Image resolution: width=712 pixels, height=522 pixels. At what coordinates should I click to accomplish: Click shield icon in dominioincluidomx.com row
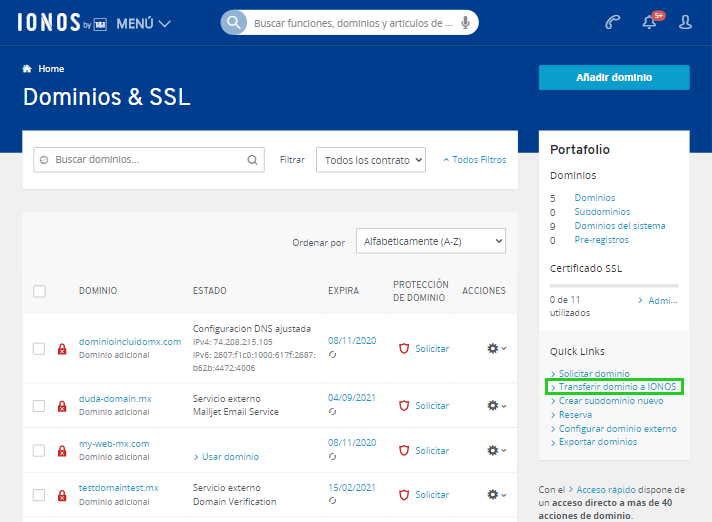click(404, 349)
